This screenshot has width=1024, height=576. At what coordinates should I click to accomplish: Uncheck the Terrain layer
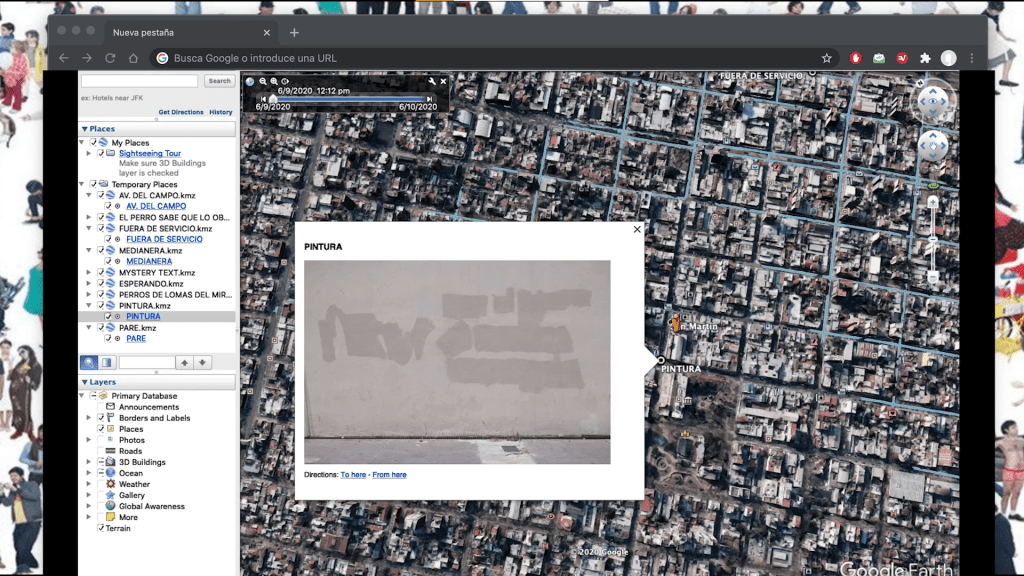point(100,528)
